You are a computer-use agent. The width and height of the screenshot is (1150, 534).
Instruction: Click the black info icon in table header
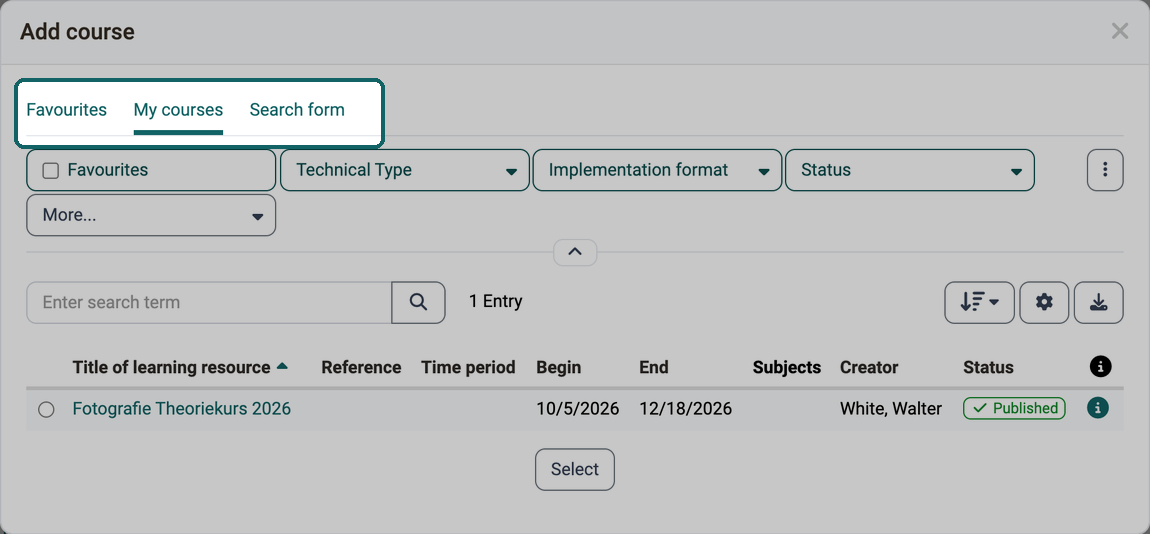pos(1100,367)
